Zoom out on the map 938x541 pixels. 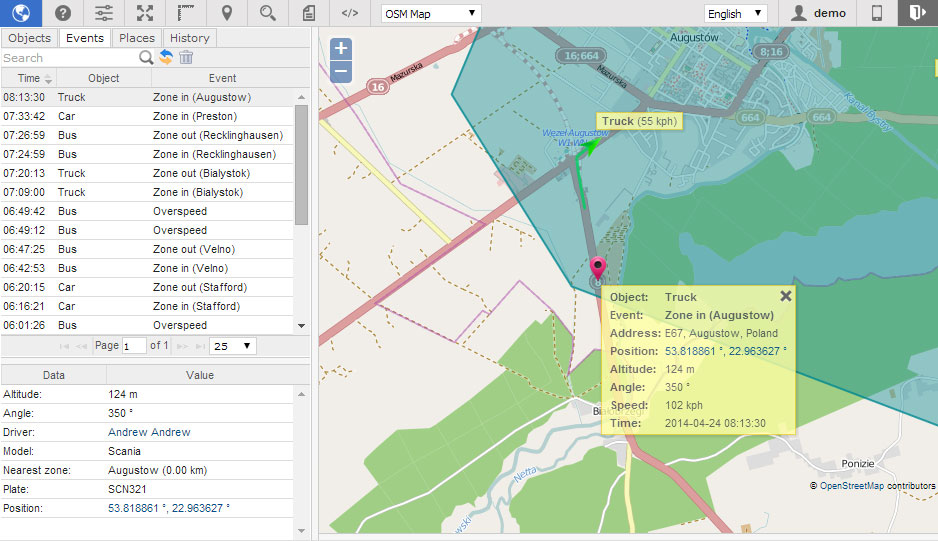pyautogui.click(x=341, y=71)
